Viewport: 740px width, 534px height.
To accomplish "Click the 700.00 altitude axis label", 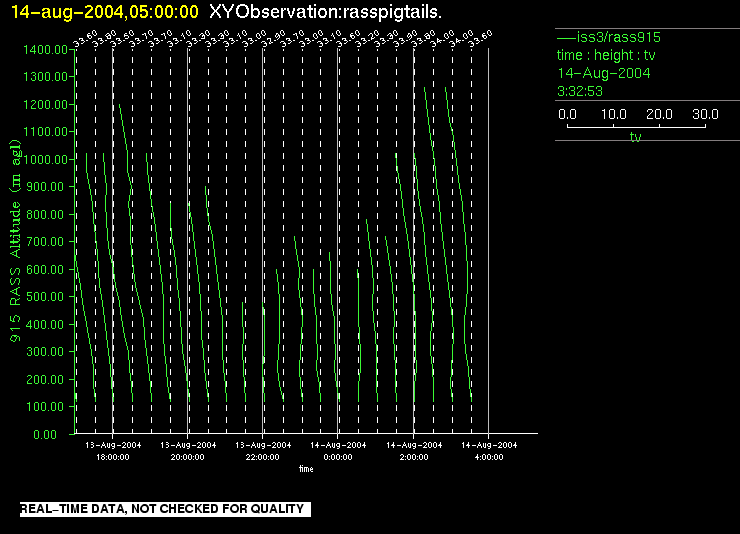I will pos(48,242).
